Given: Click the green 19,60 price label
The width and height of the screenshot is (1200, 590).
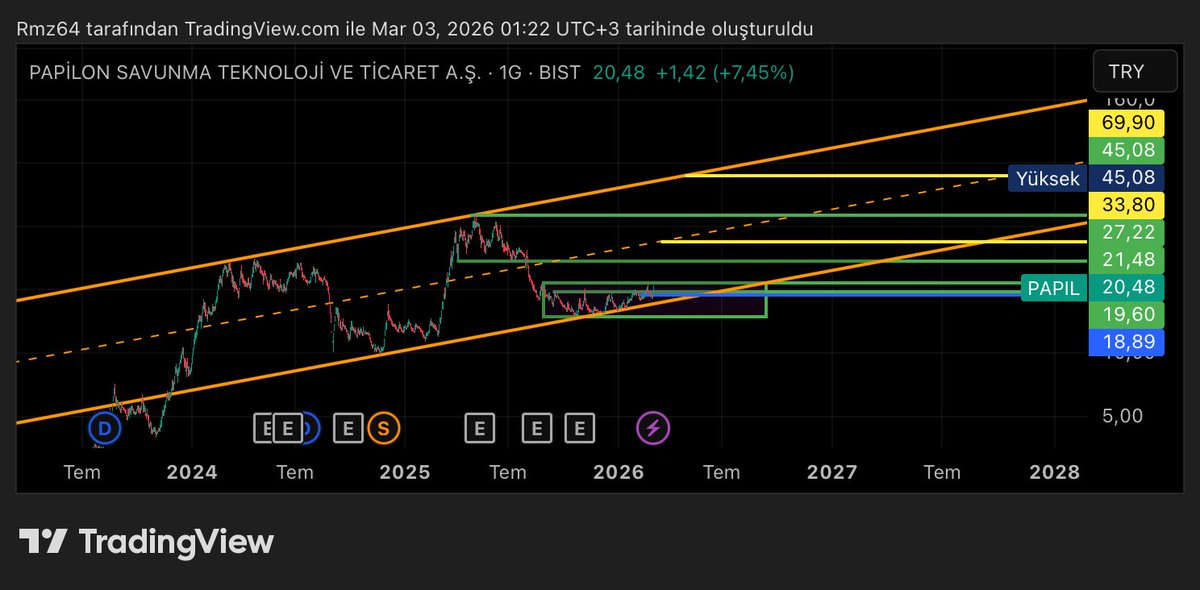Looking at the screenshot, I should pos(1128,315).
